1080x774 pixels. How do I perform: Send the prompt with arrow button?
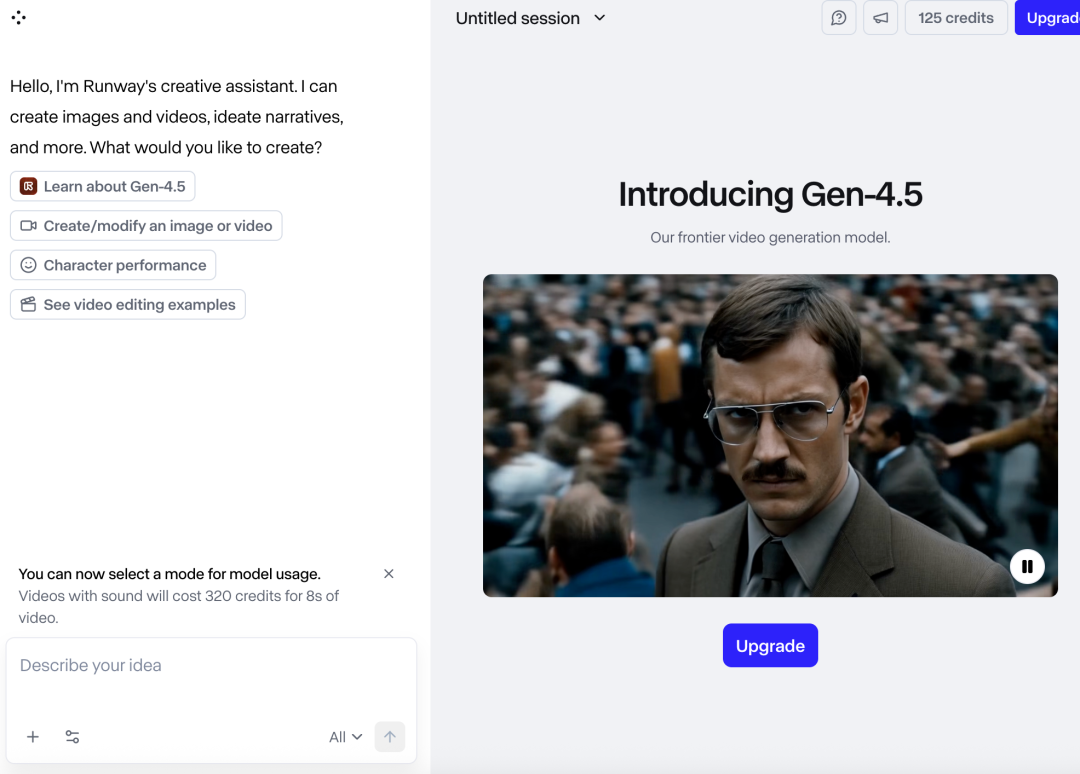click(390, 737)
